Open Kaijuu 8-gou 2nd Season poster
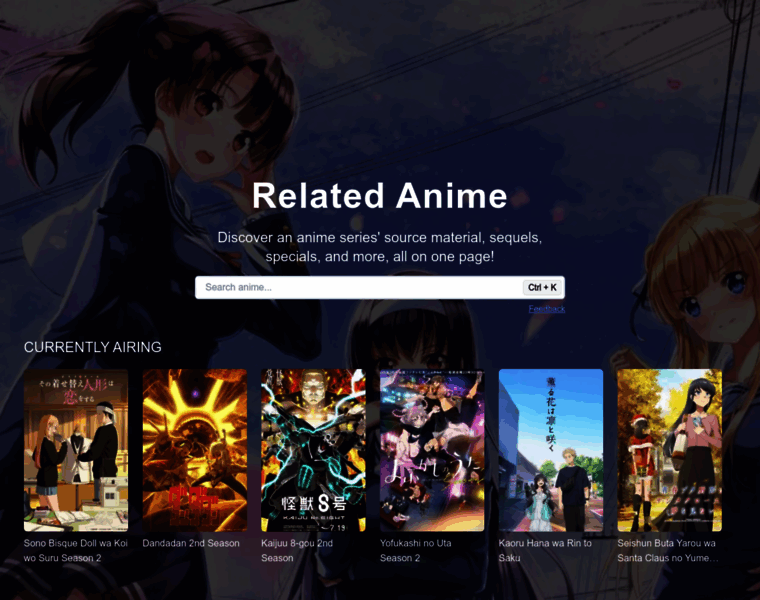 tap(314, 450)
